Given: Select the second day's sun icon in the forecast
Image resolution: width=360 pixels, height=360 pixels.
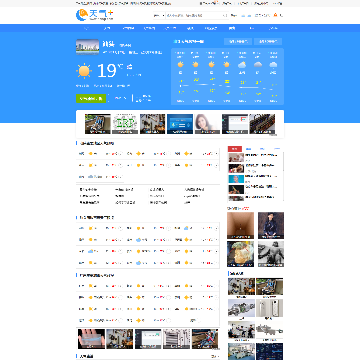Looking at the screenshot, I should coord(195,64).
